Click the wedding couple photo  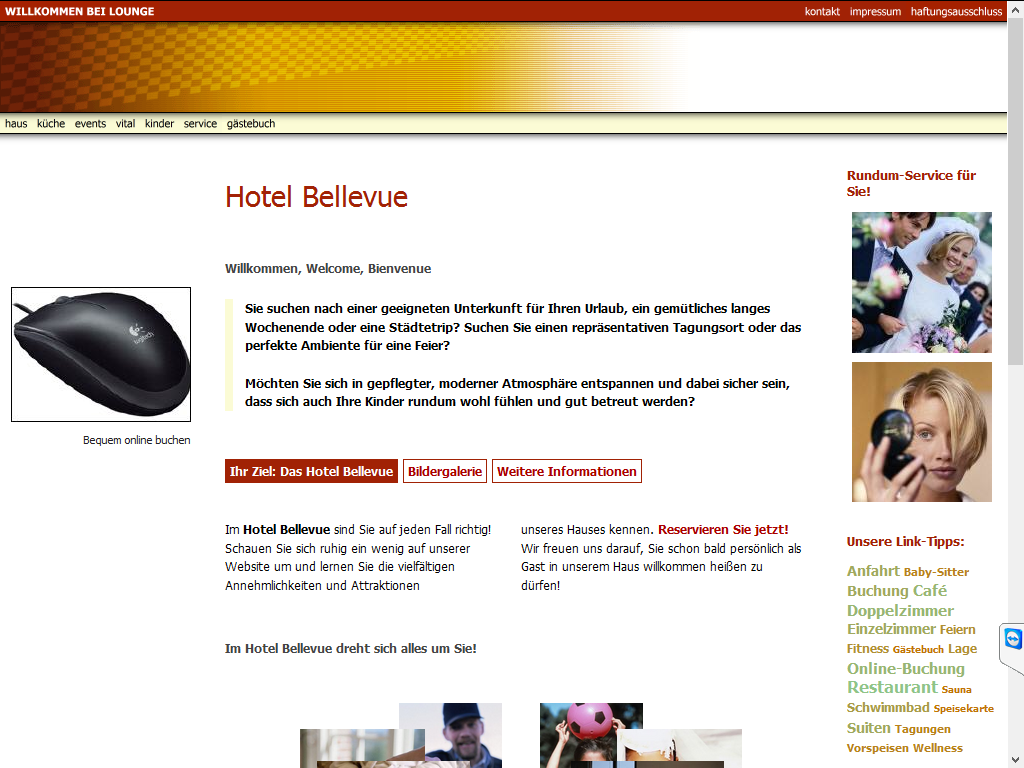tap(921, 282)
